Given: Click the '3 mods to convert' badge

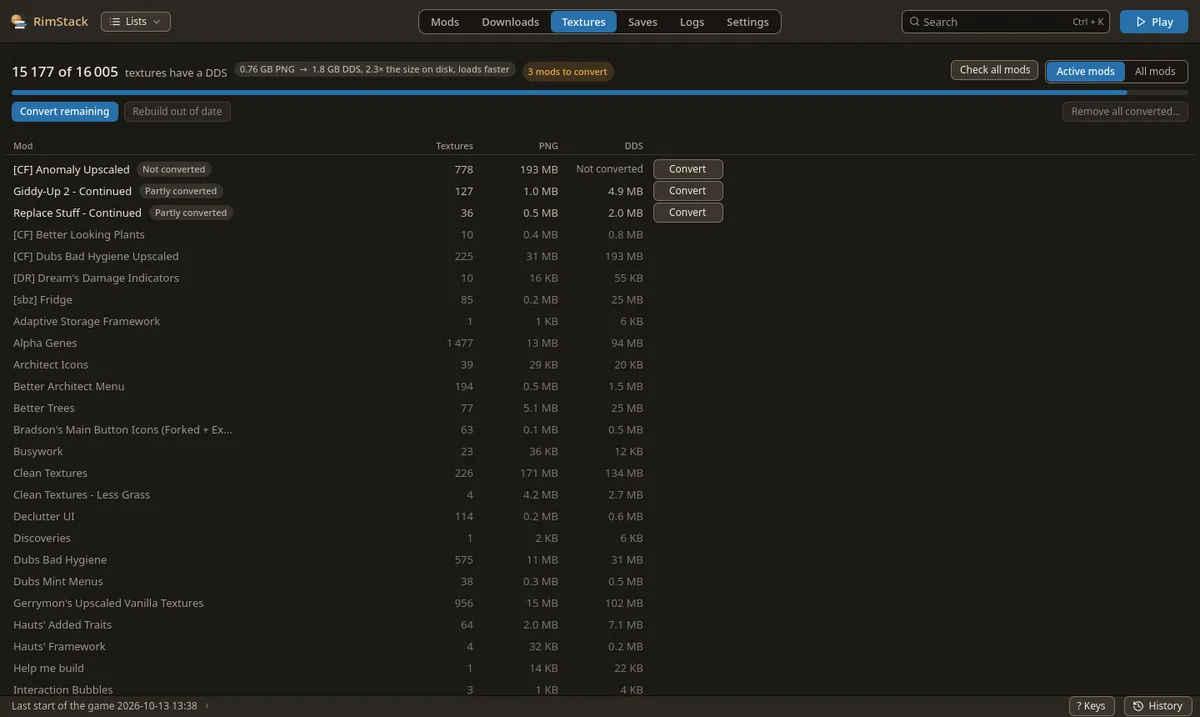Looking at the screenshot, I should pyautogui.click(x=567, y=71).
